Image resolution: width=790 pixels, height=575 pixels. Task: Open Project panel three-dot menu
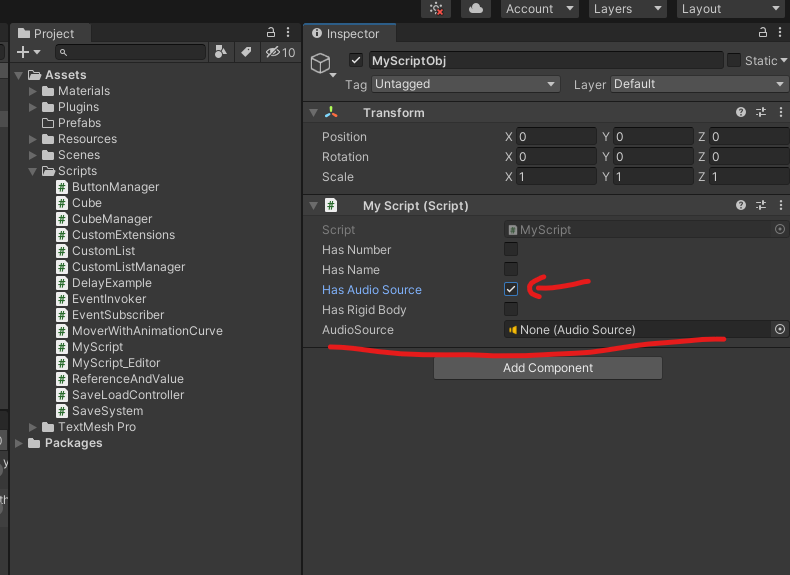pyautogui.click(x=288, y=33)
